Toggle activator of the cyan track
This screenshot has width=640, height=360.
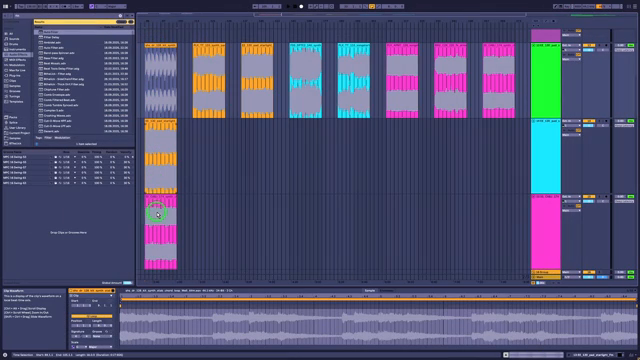tap(589, 121)
